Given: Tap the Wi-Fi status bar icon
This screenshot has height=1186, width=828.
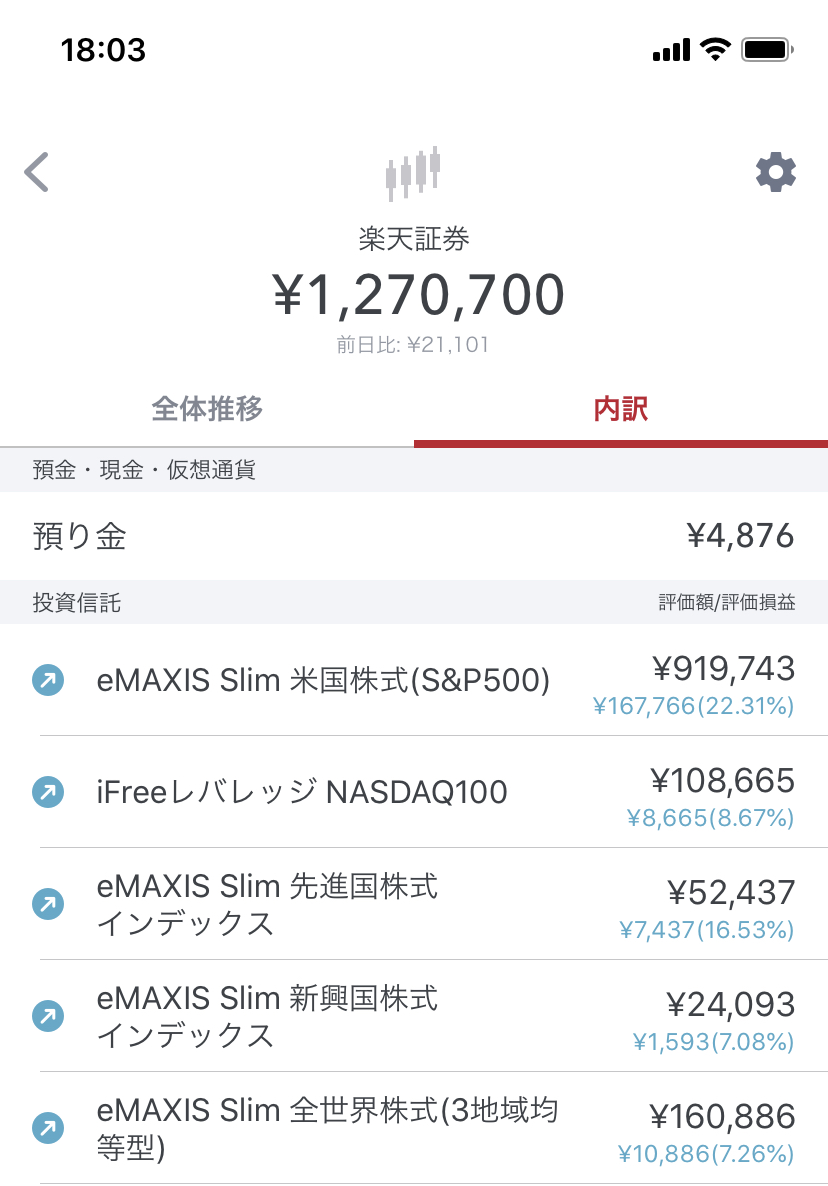Looking at the screenshot, I should pyautogui.click(x=715, y=49).
